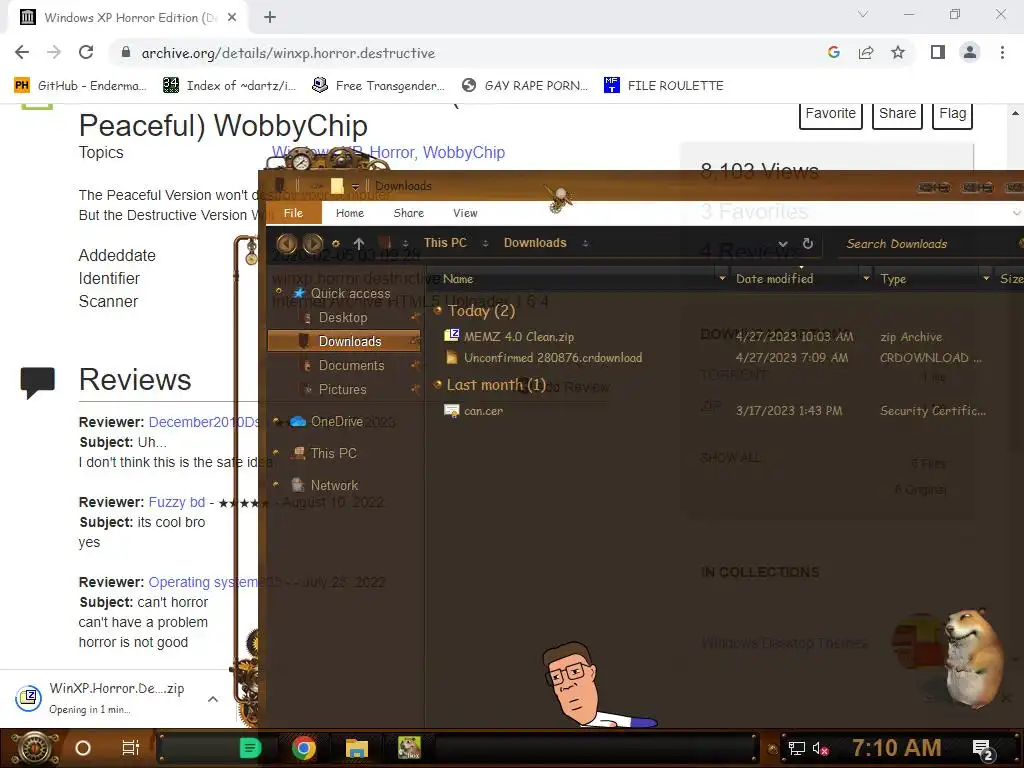Select Quick access in sidebar
Screen dimensions: 1024x768
[x=350, y=294]
